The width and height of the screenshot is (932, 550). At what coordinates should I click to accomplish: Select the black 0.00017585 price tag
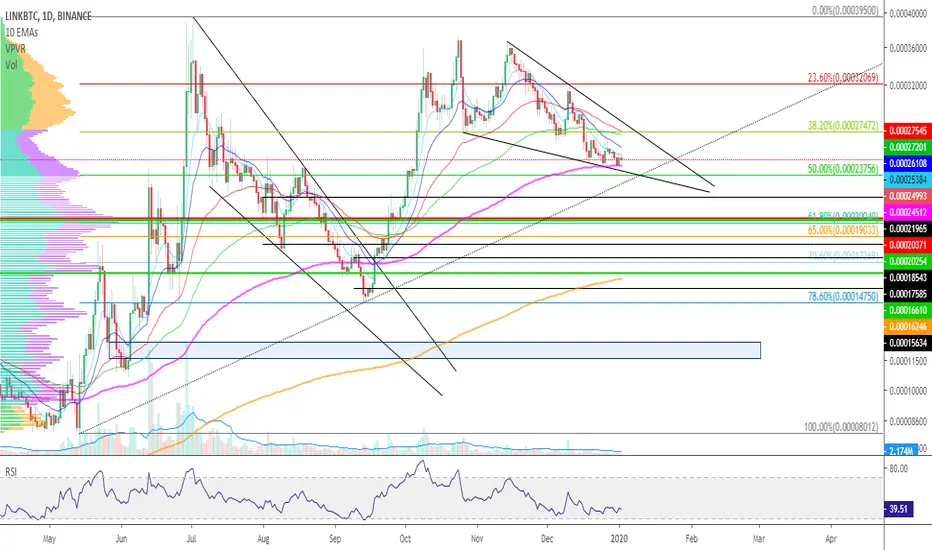(x=908, y=294)
